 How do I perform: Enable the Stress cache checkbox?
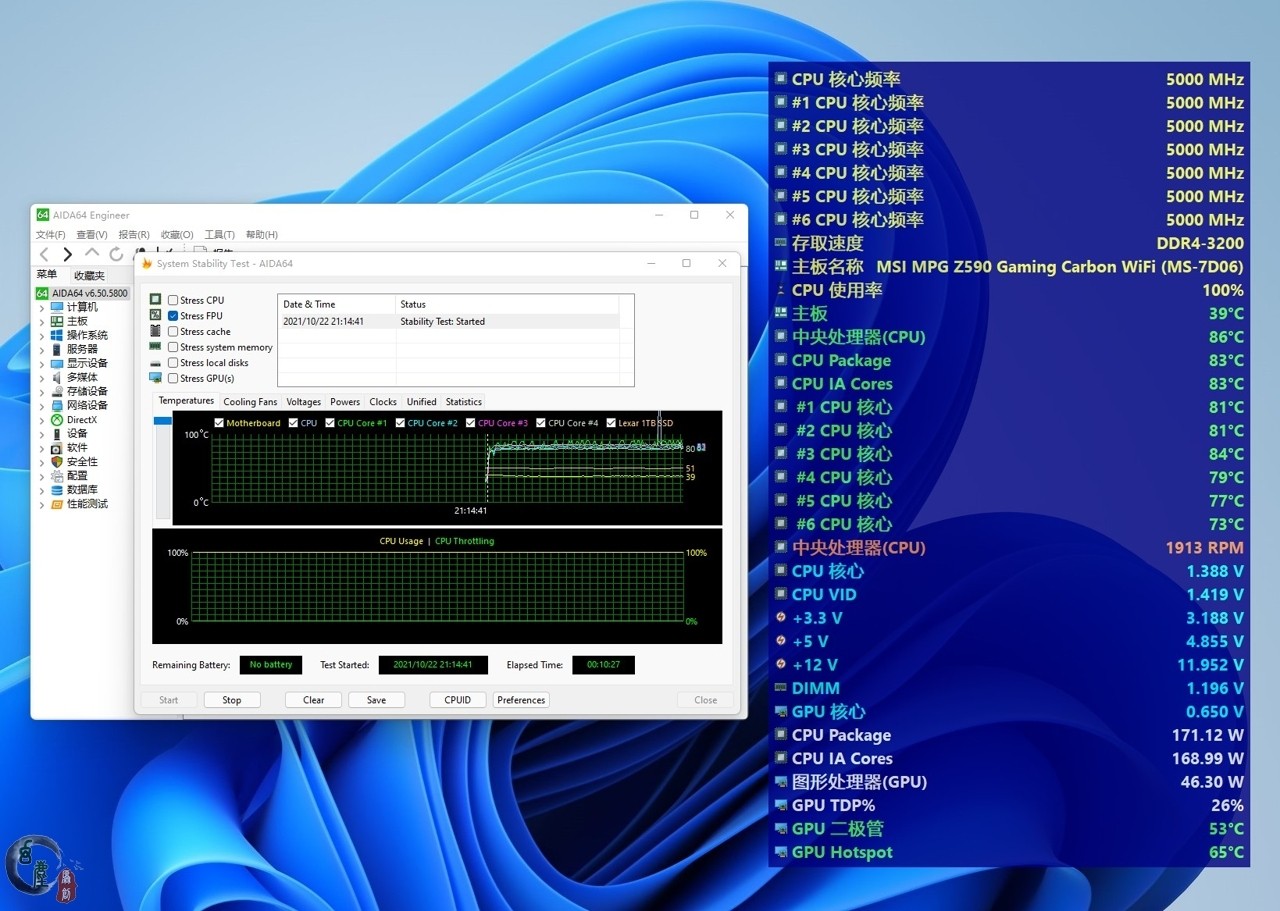pos(173,331)
